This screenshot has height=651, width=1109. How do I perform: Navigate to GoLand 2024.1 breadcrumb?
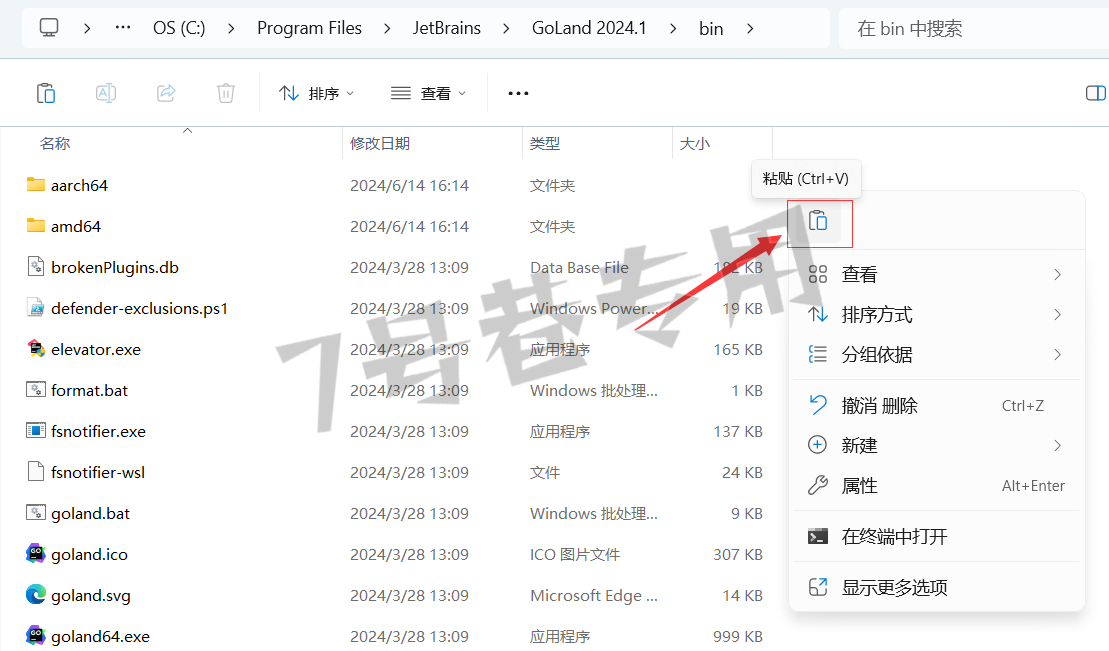589,28
